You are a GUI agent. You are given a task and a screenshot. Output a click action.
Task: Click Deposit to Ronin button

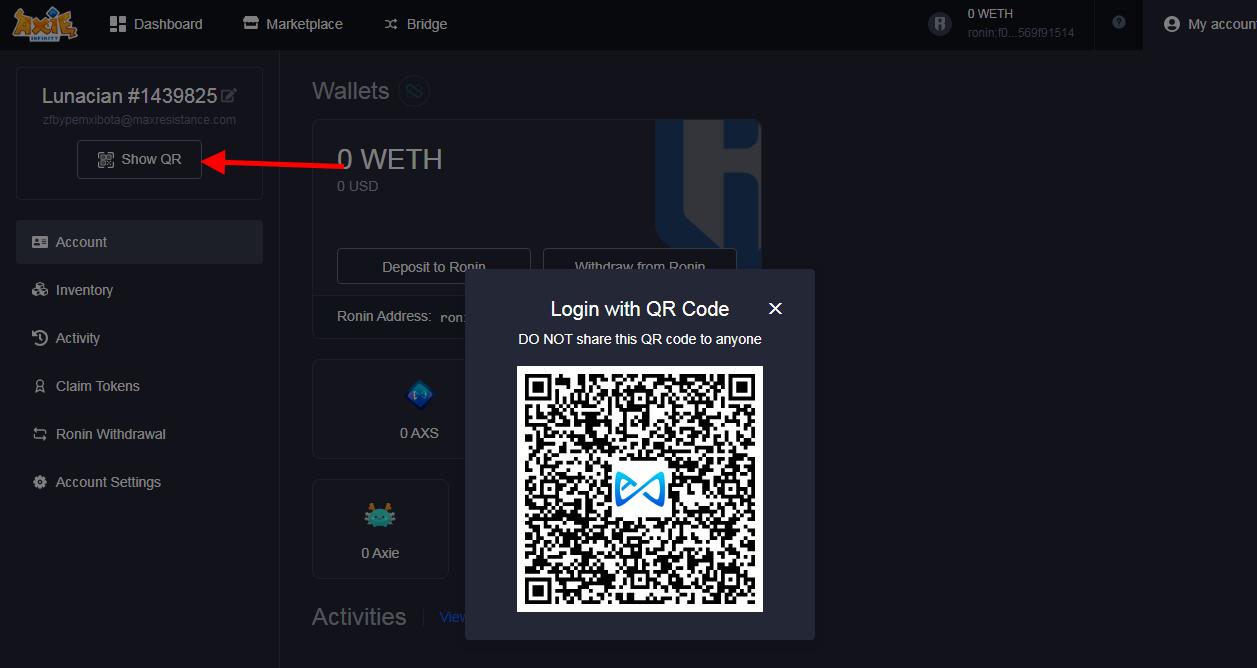(433, 266)
